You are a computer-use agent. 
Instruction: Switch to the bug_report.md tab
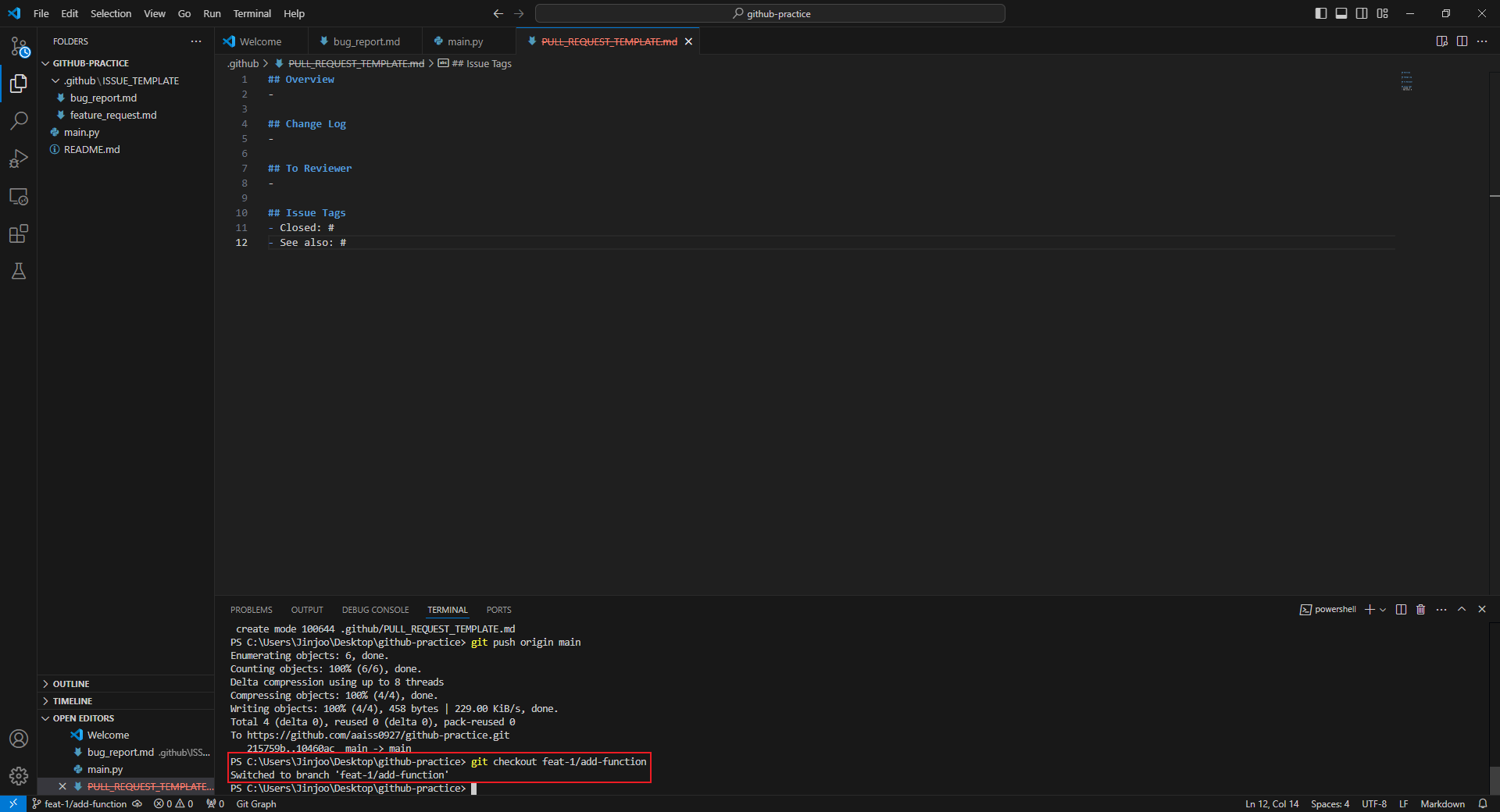pyautogui.click(x=366, y=41)
